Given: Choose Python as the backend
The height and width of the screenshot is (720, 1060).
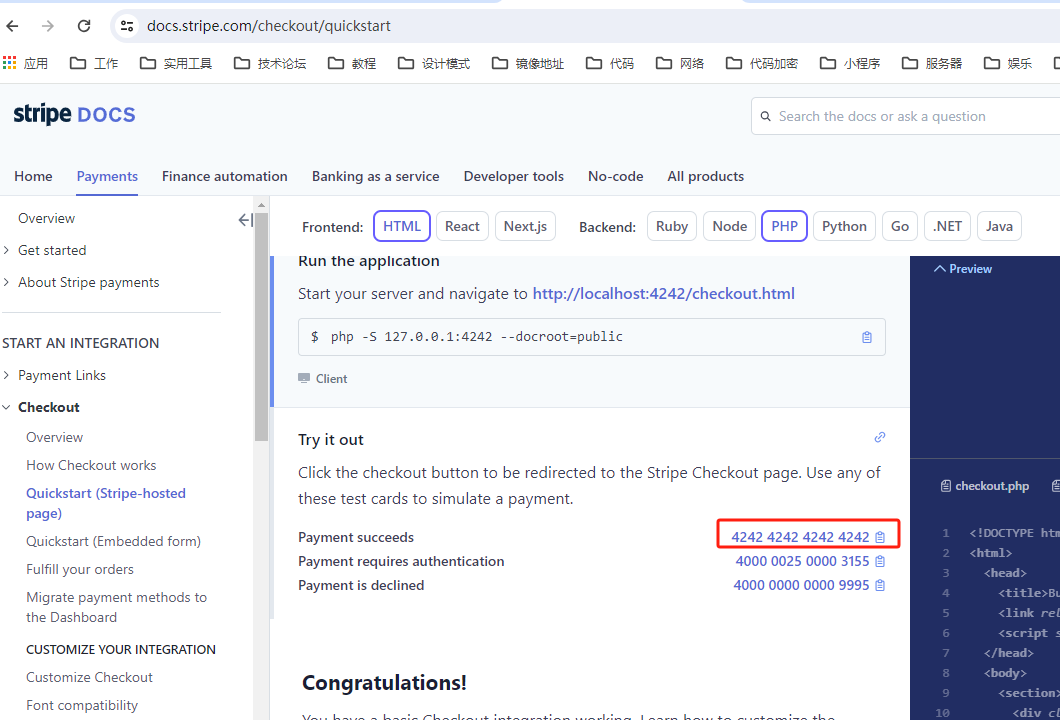Looking at the screenshot, I should click(844, 226).
